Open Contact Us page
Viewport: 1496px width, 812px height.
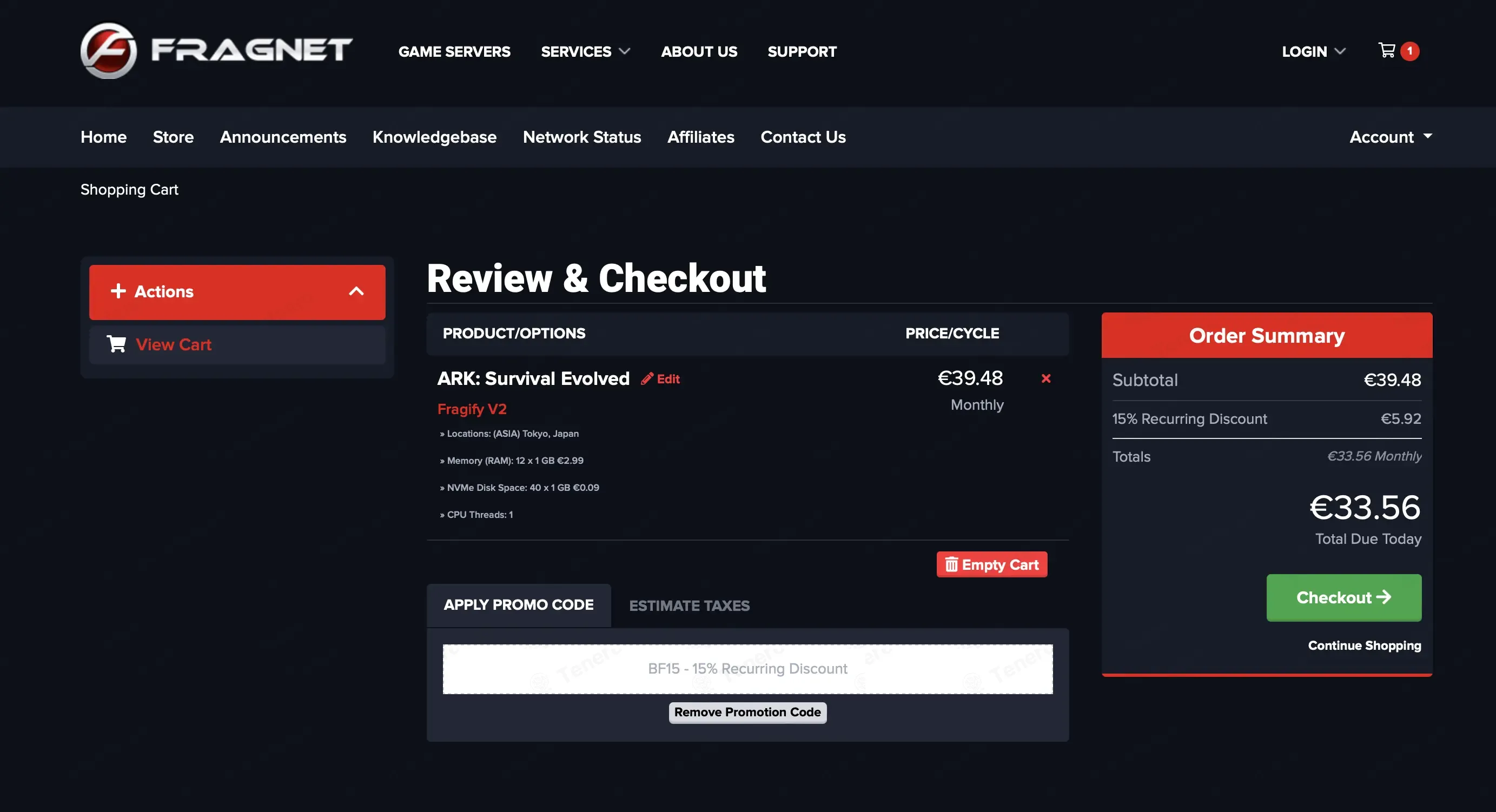[803, 137]
